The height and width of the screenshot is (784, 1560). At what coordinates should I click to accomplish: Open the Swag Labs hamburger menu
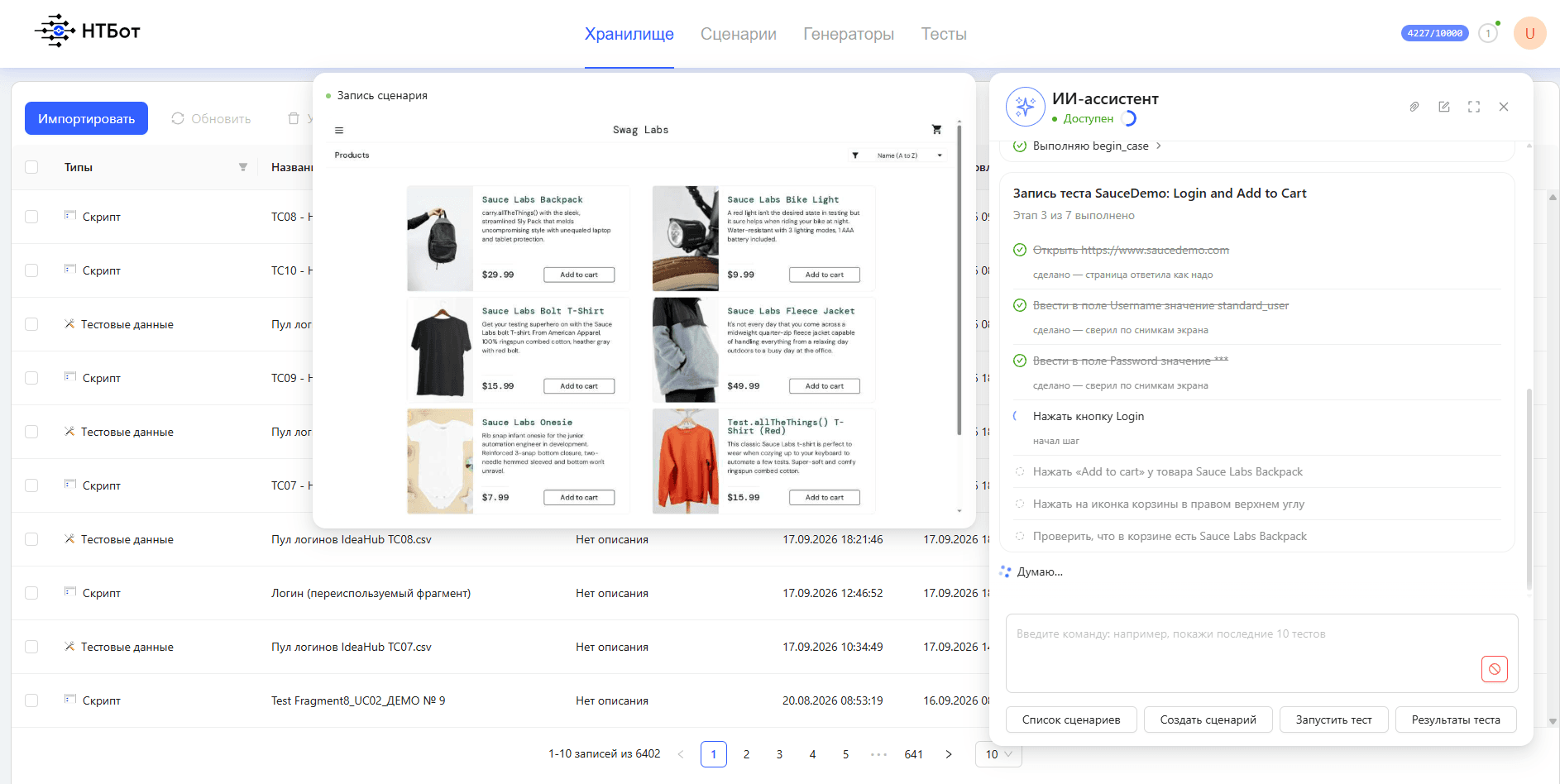point(339,130)
